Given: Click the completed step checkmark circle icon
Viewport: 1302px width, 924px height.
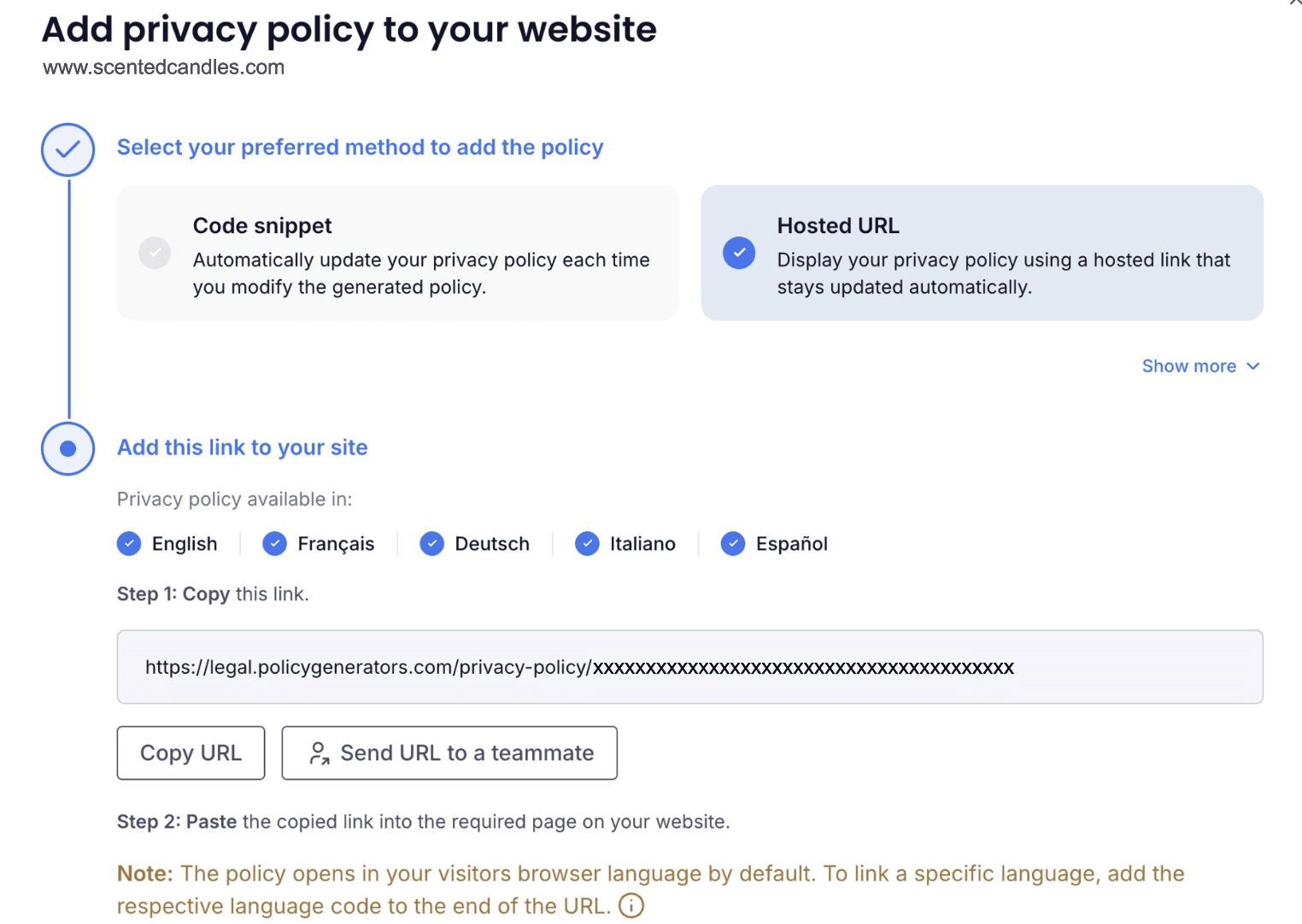Looking at the screenshot, I should point(68,150).
